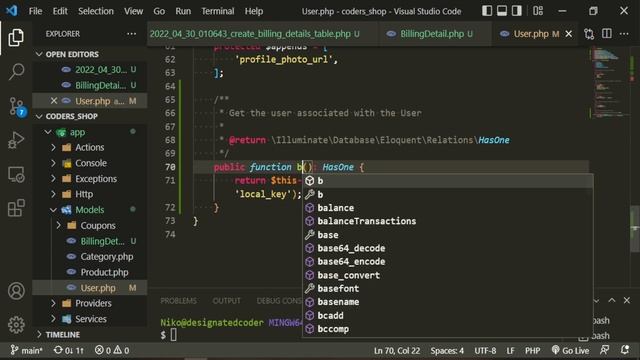This screenshot has width=640, height=360.
Task: Open Source Control view with badge
Action: tap(17, 107)
